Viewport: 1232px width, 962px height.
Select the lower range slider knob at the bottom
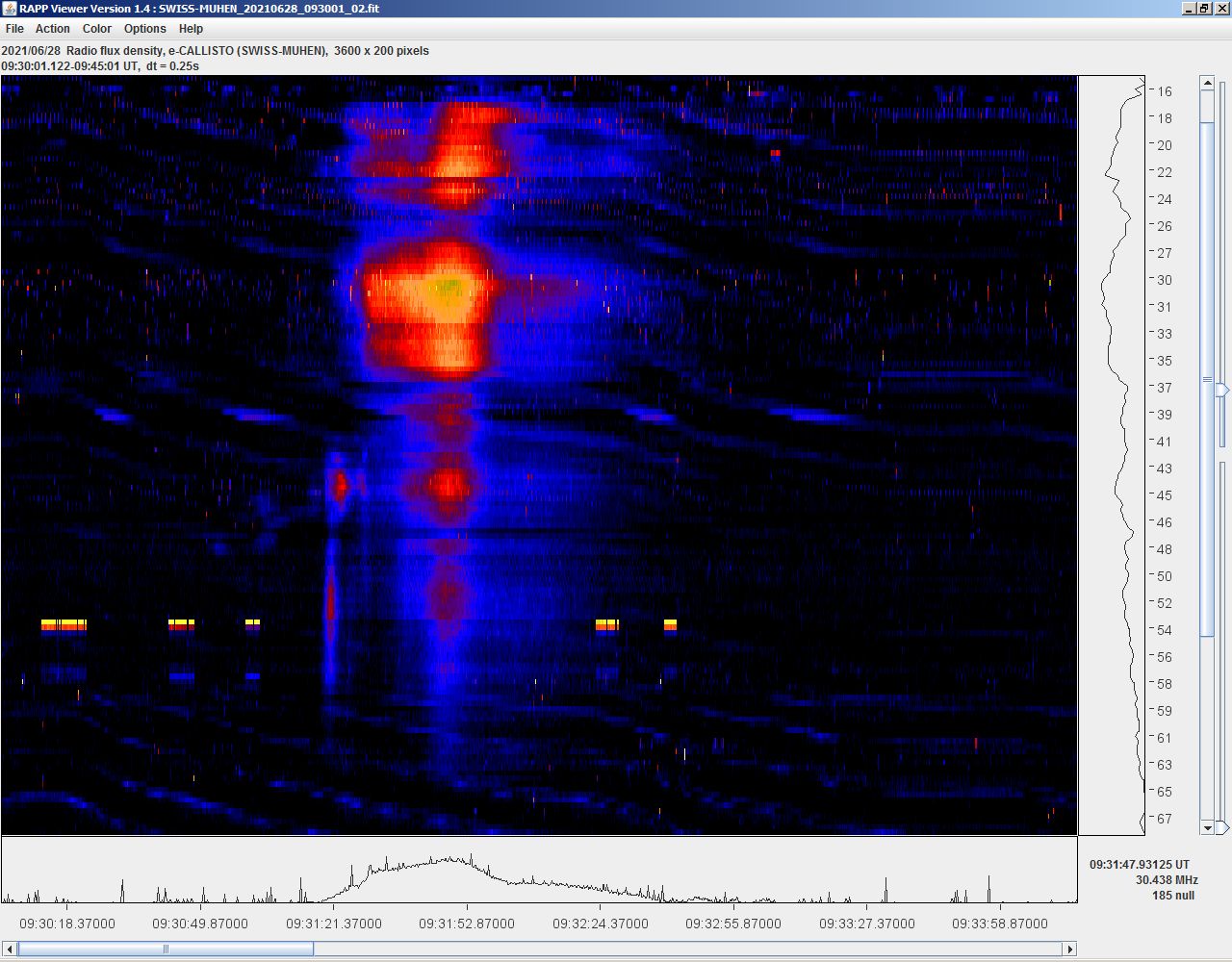click(1222, 827)
